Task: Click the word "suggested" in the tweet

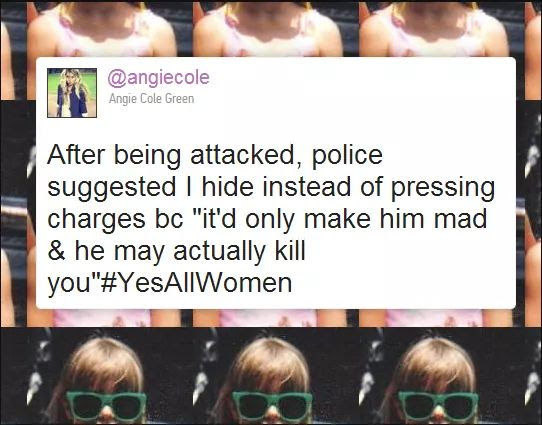Action: point(112,188)
